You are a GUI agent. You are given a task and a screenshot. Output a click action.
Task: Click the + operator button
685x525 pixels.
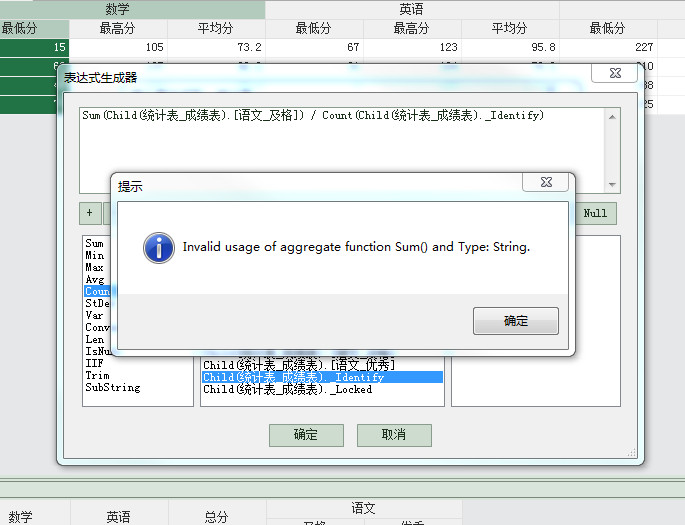pos(90,213)
